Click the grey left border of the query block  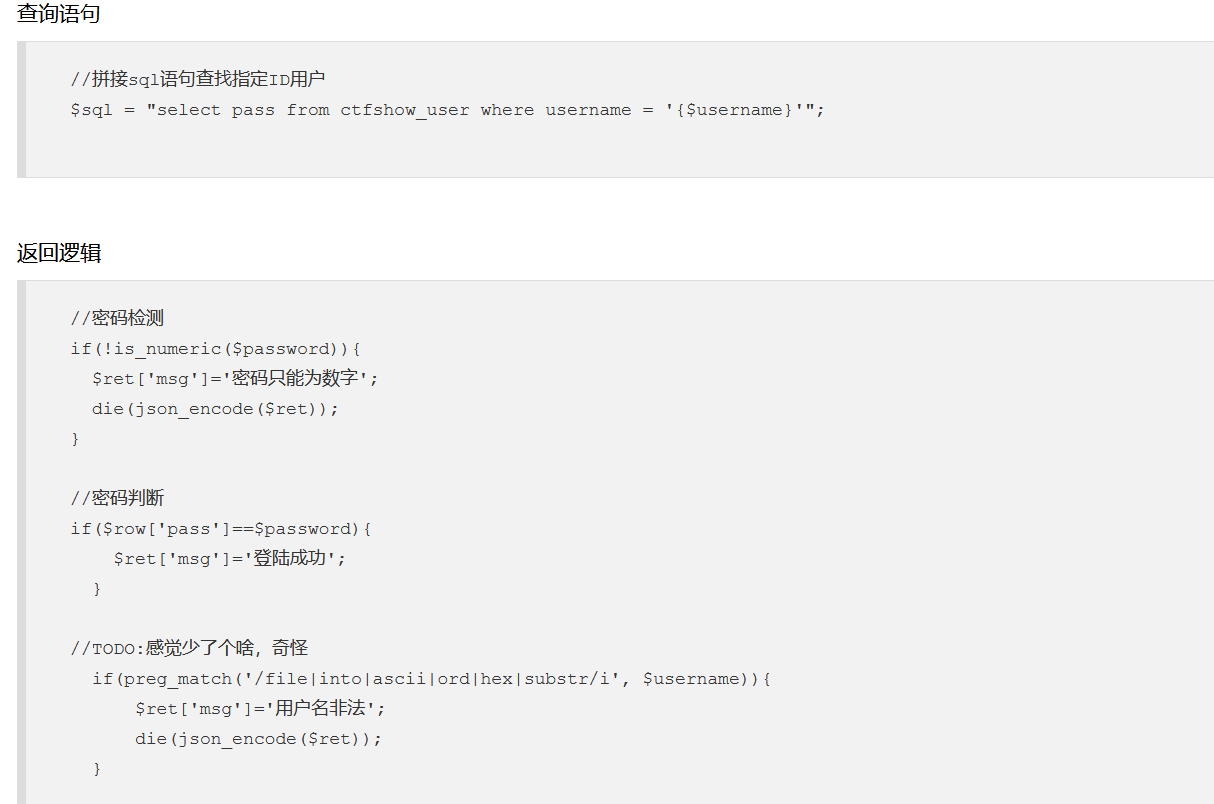click(x=21, y=110)
